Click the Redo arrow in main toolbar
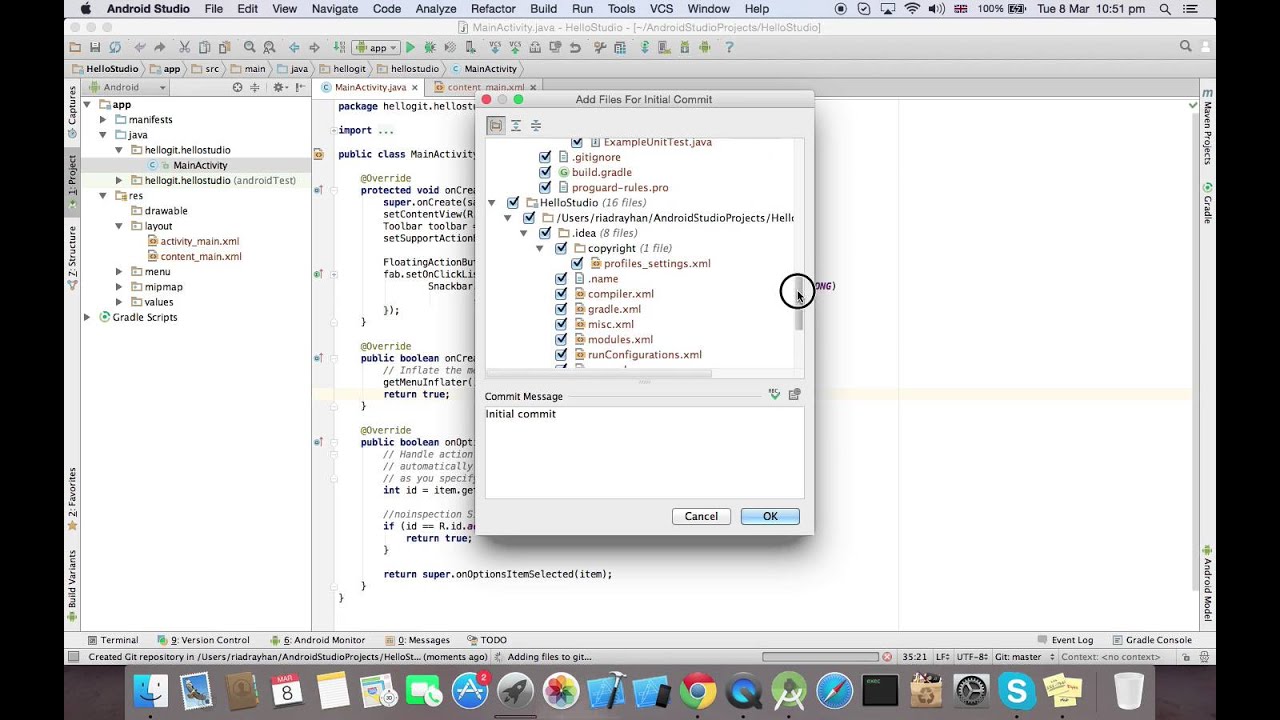1280x720 pixels. [x=160, y=47]
